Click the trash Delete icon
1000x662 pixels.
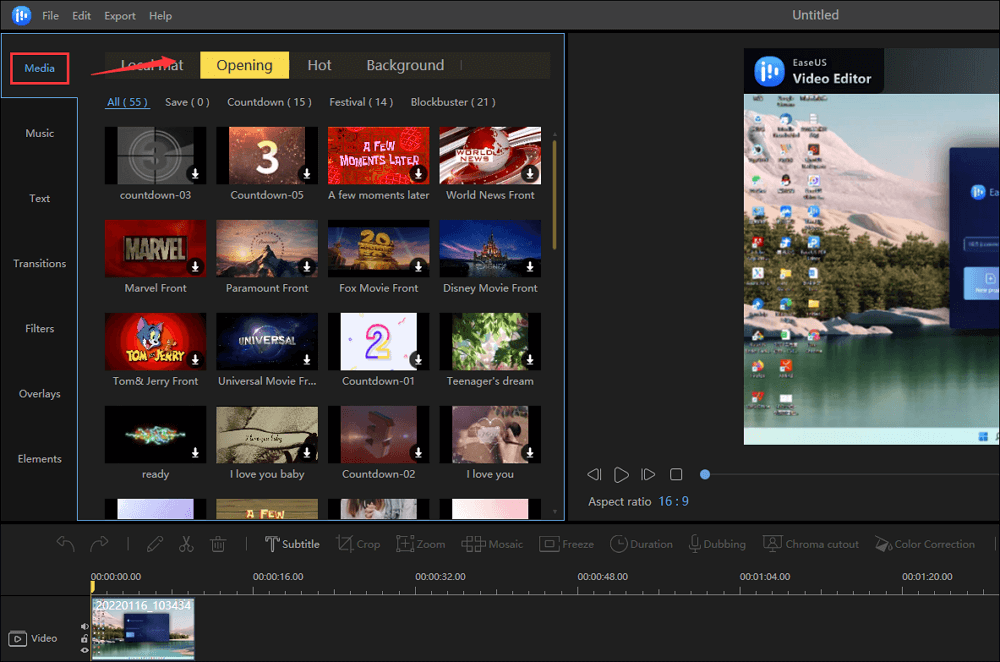218,544
